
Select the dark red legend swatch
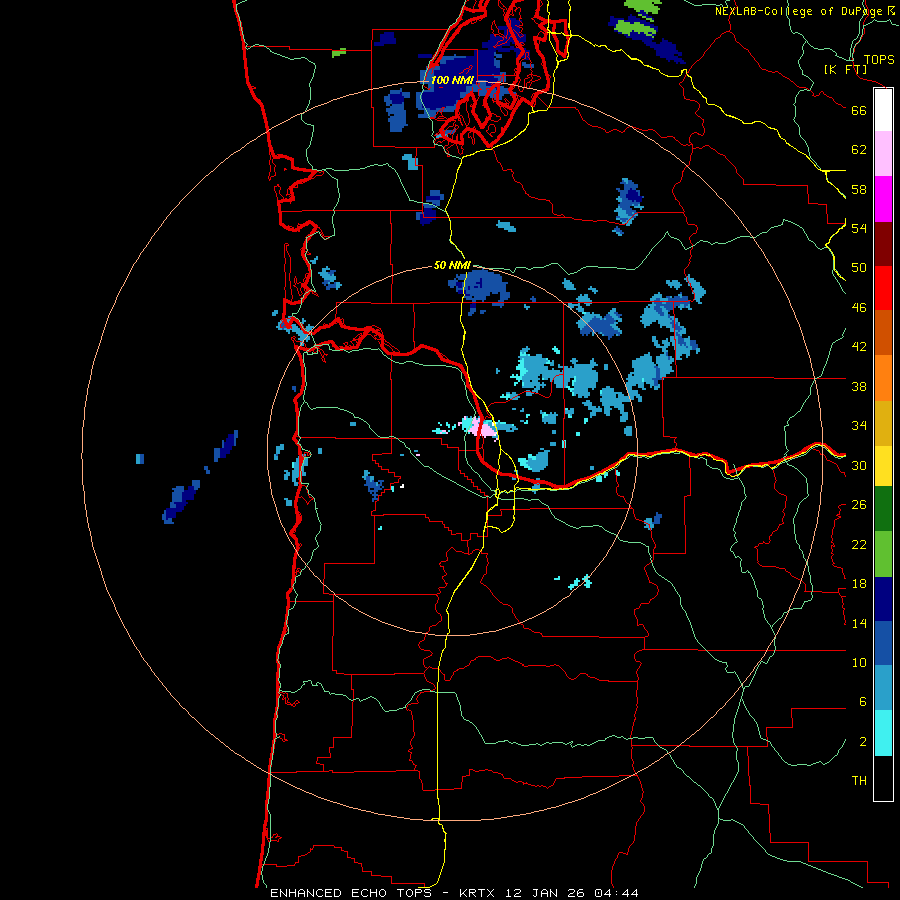pyautogui.click(x=883, y=243)
